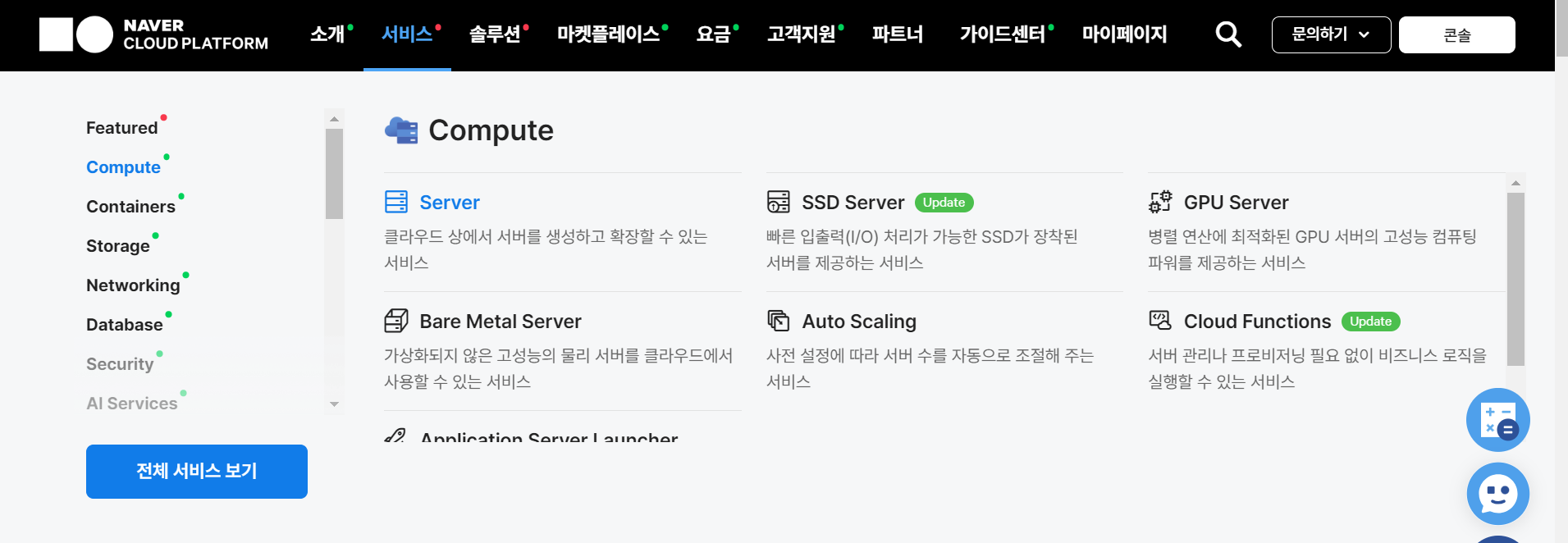The height and width of the screenshot is (543, 1568).
Task: Select Featured category in sidebar
Action: (122, 128)
